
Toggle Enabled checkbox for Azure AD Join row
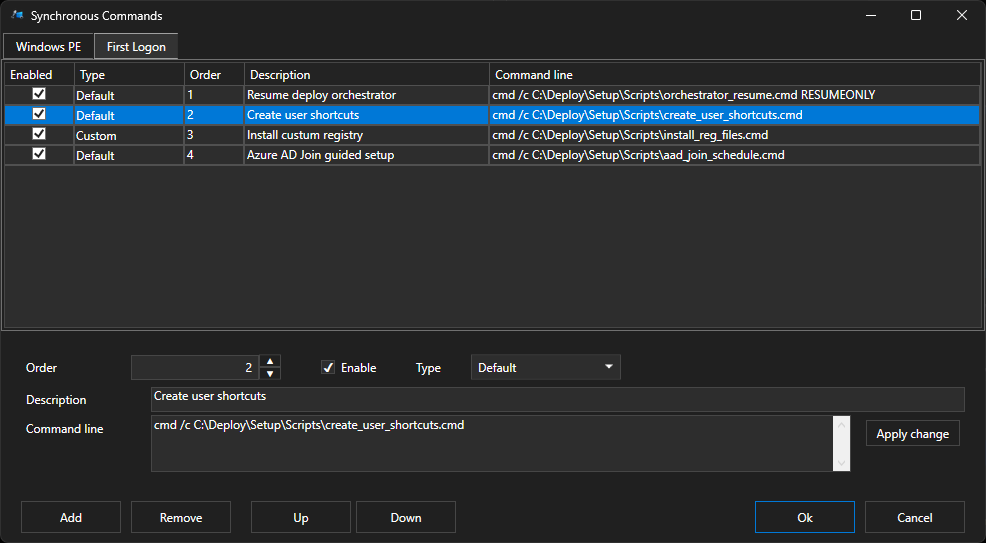[x=39, y=154]
